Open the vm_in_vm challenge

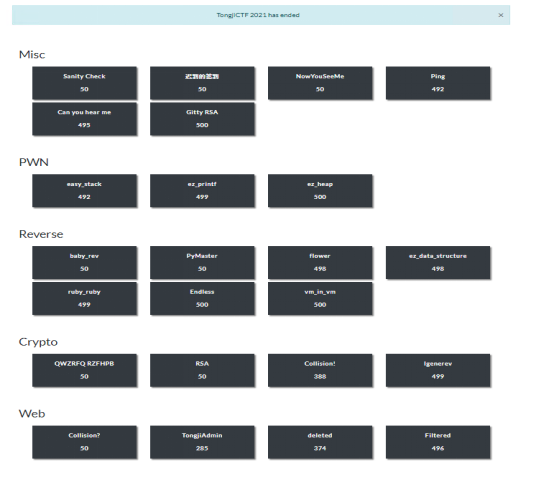pos(320,298)
